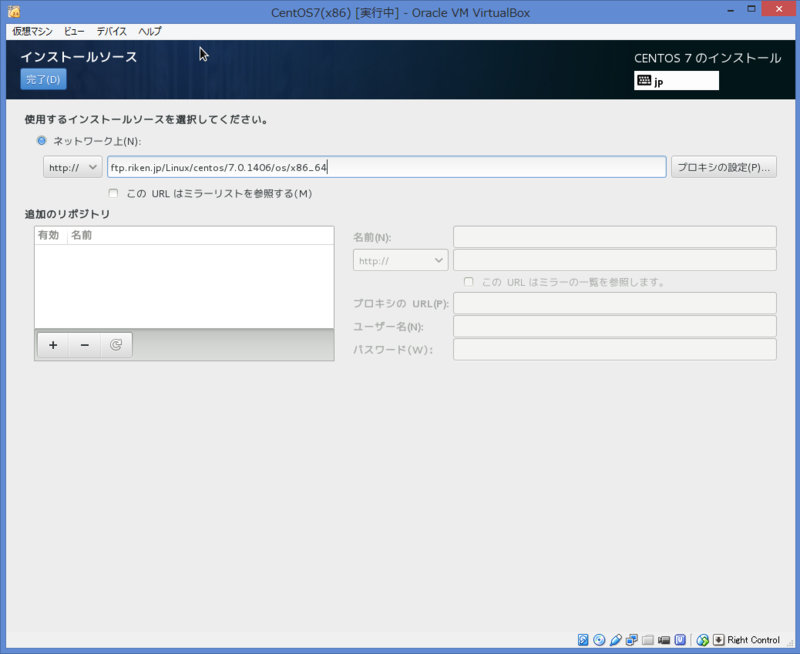This screenshot has height=654, width=800.
Task: Open the 仮想マシン menu
Action: point(31,31)
